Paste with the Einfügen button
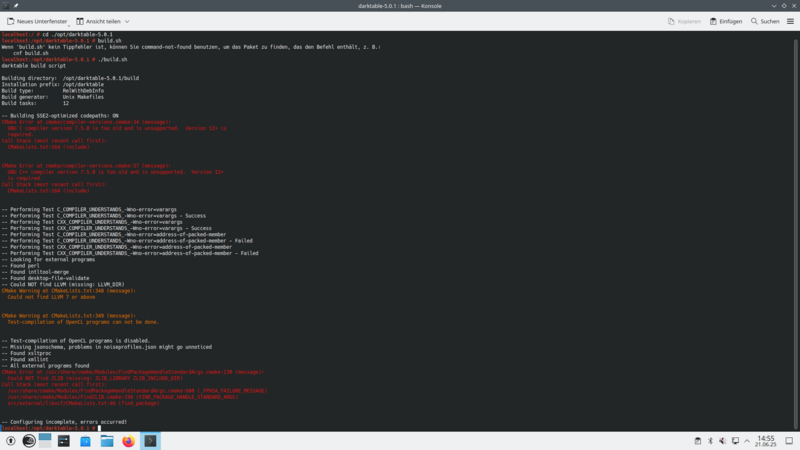This screenshot has height=450, width=800. tap(726, 21)
